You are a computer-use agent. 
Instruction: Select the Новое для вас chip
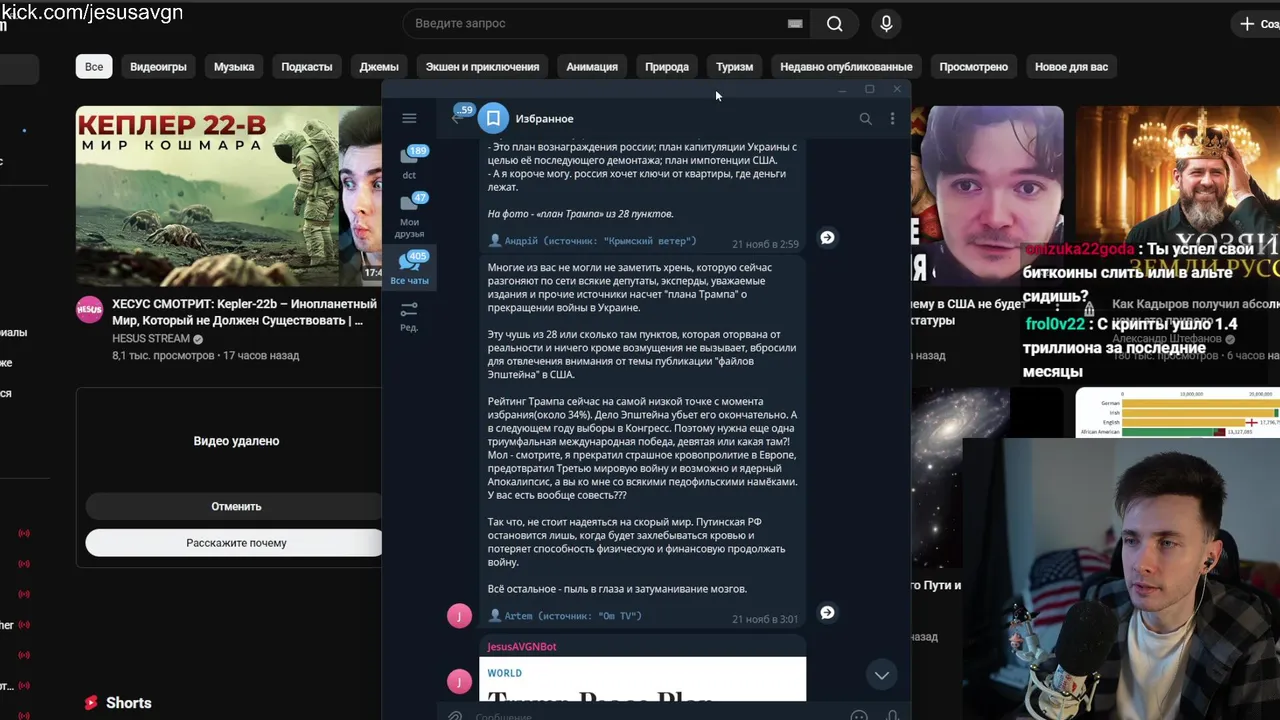pyautogui.click(x=1071, y=67)
